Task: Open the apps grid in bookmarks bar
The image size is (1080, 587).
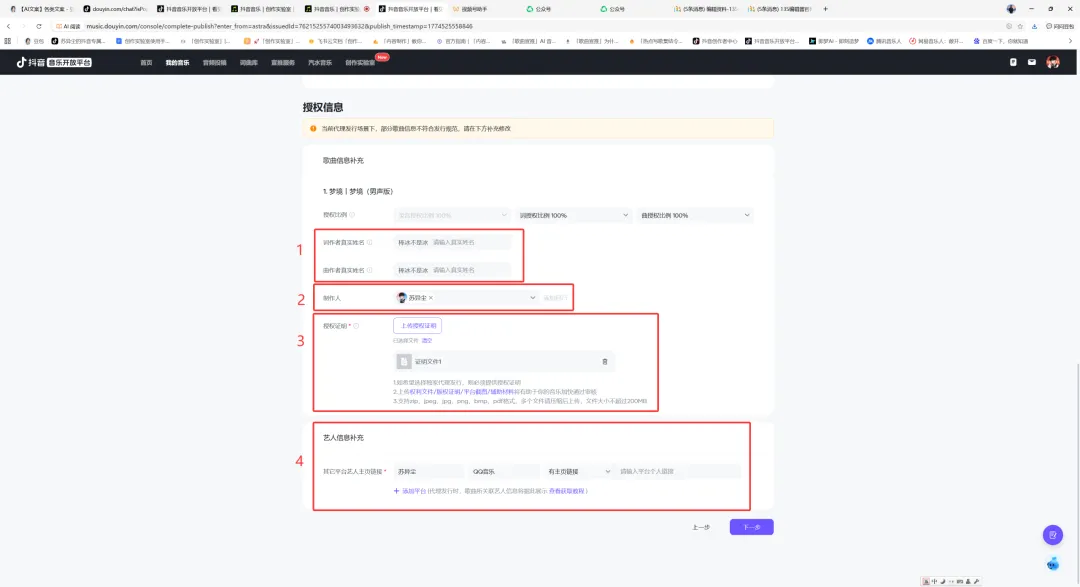Action: [x=8, y=41]
